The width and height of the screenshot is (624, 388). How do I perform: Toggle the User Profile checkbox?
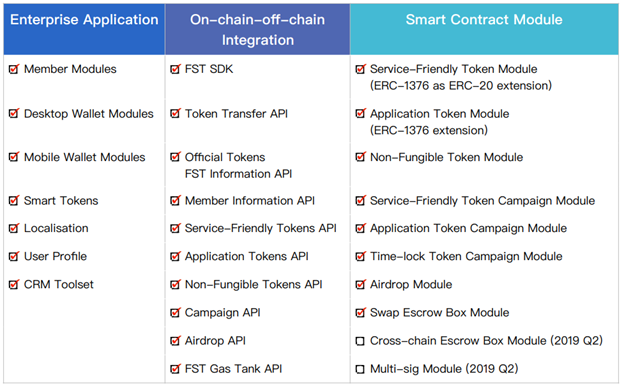click(x=14, y=257)
